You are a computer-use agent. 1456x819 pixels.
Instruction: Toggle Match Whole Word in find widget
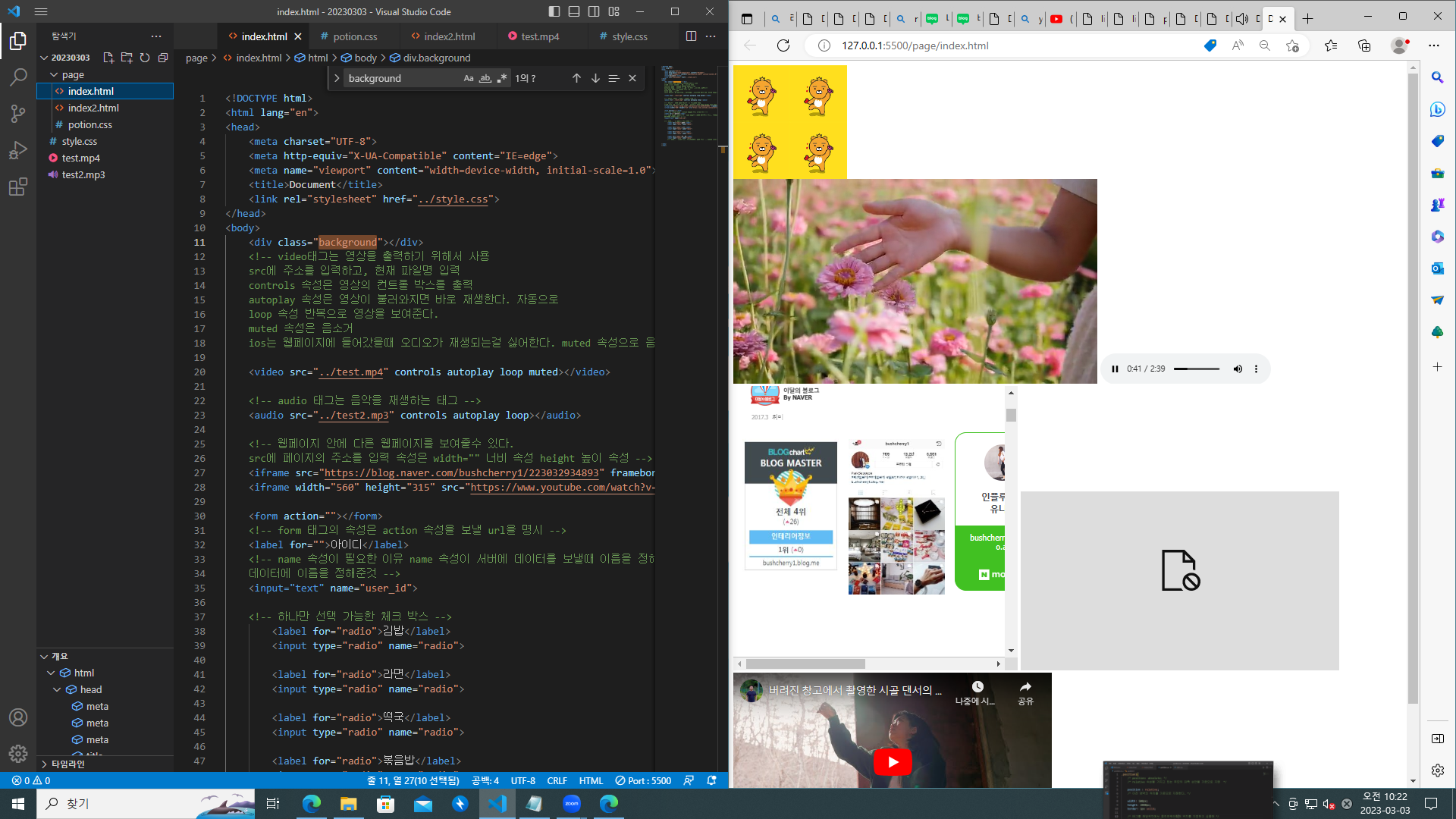coord(485,78)
